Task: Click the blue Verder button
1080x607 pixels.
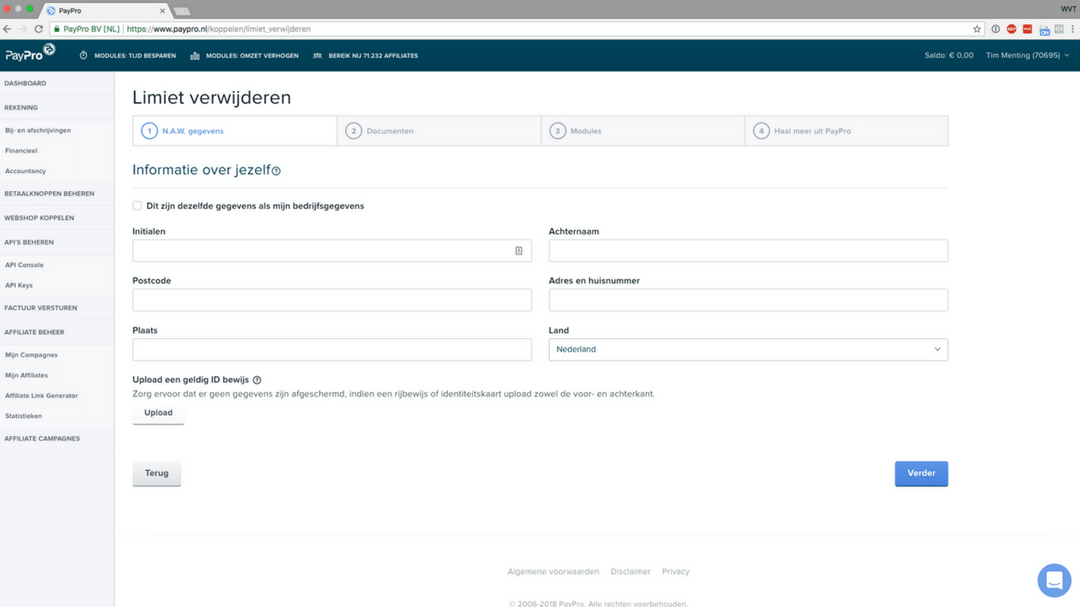Action: coord(921,473)
